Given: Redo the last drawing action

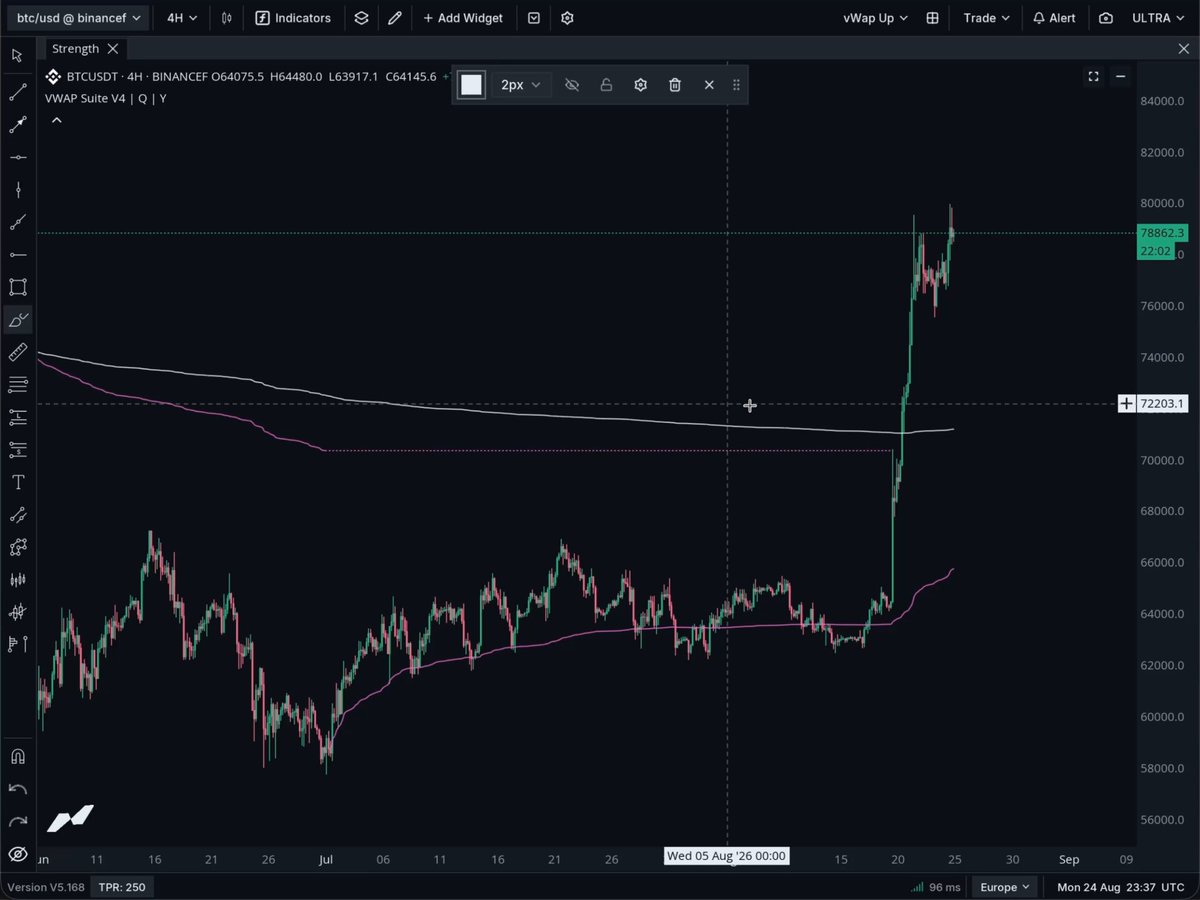Looking at the screenshot, I should point(17,821).
